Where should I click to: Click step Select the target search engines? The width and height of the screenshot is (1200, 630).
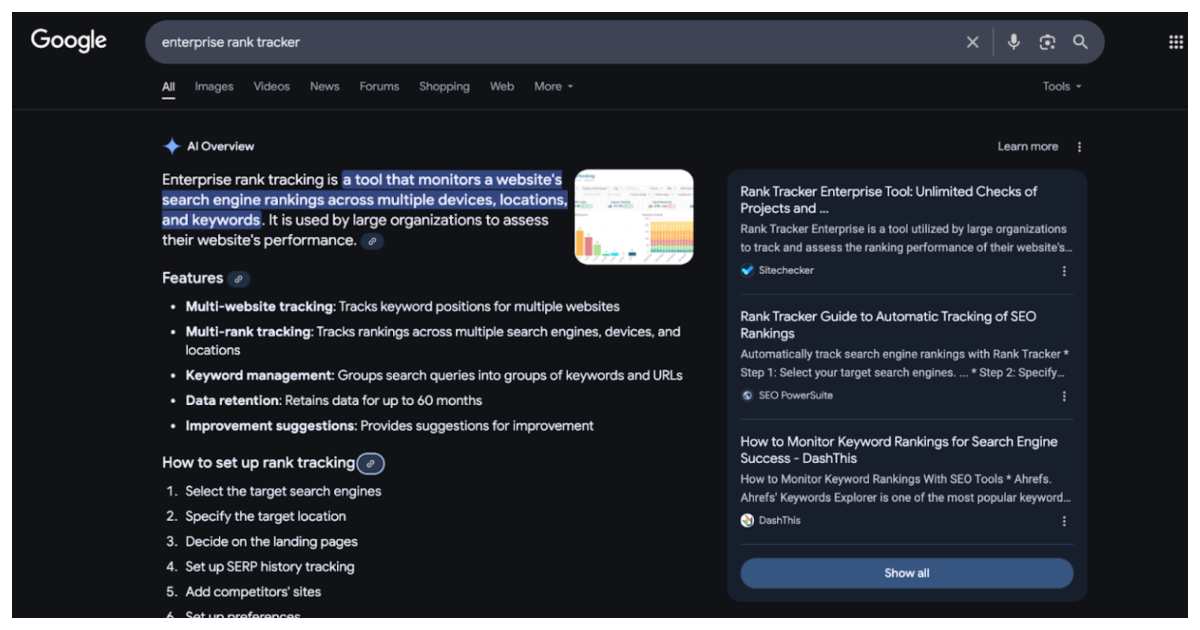tap(283, 492)
